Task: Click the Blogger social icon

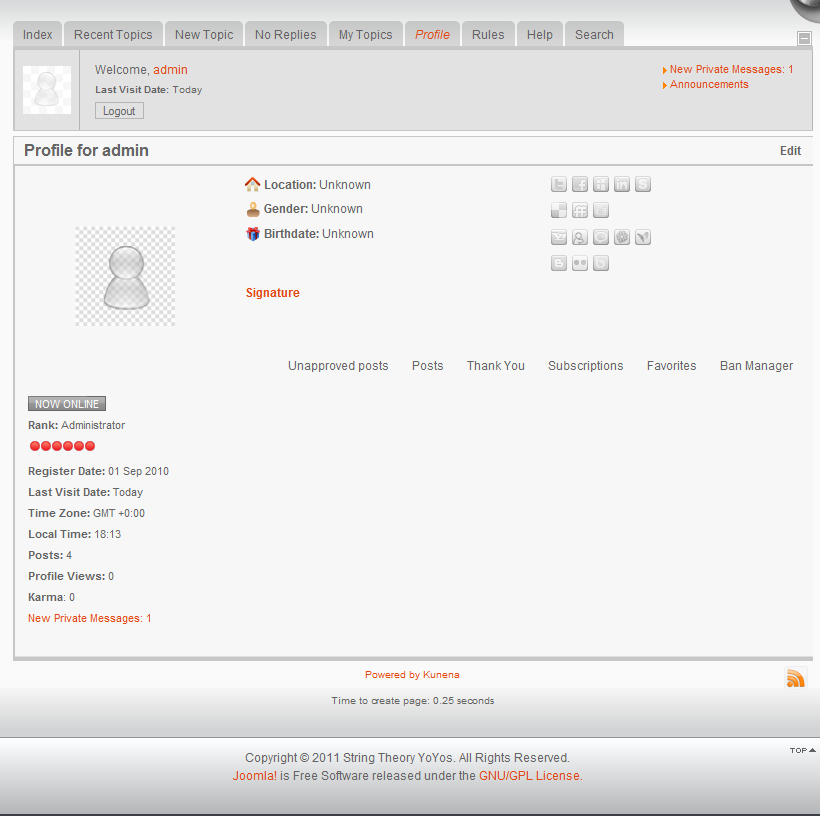Action: tap(560, 264)
